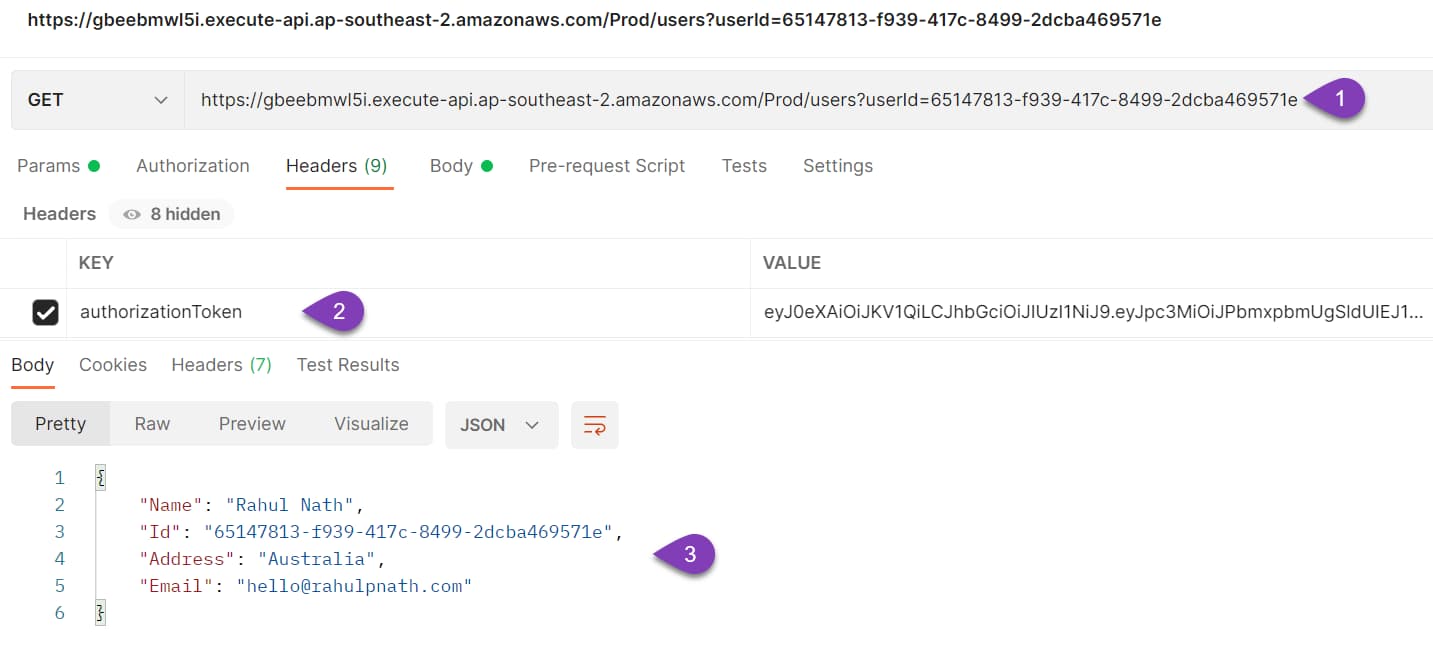This screenshot has height=647, width=1433.
Task: Click the Pretty response format option
Action: (60, 423)
